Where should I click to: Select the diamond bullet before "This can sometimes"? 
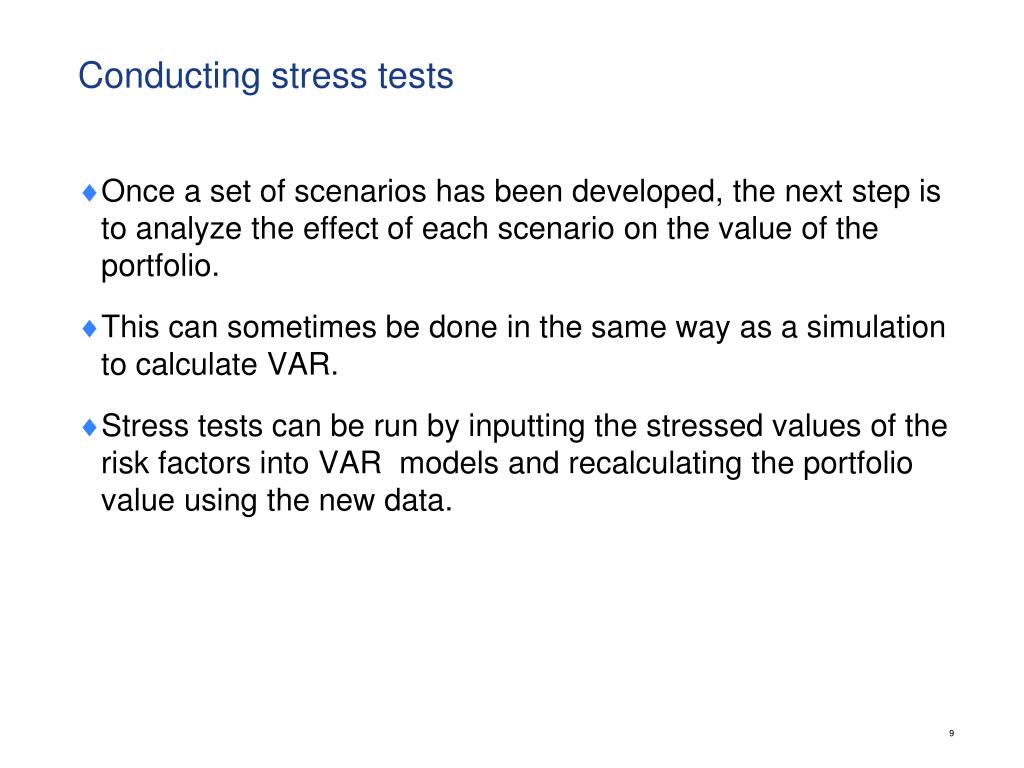tap(90, 328)
